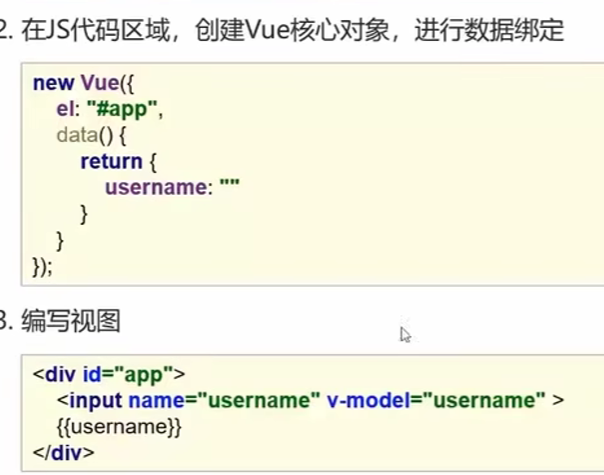Click the closing '</div>' tag line
Image resolution: width=604 pixels, height=475 pixels.
tap(64, 453)
